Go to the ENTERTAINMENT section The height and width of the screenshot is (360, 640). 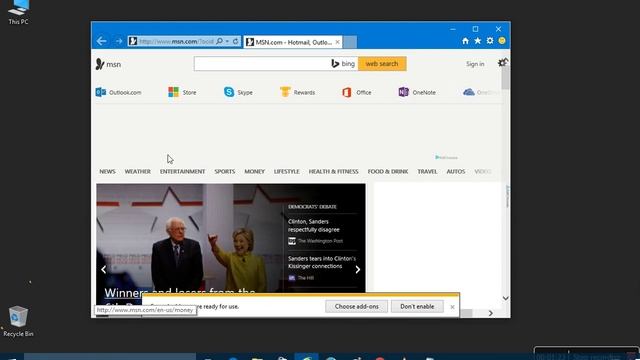click(182, 171)
